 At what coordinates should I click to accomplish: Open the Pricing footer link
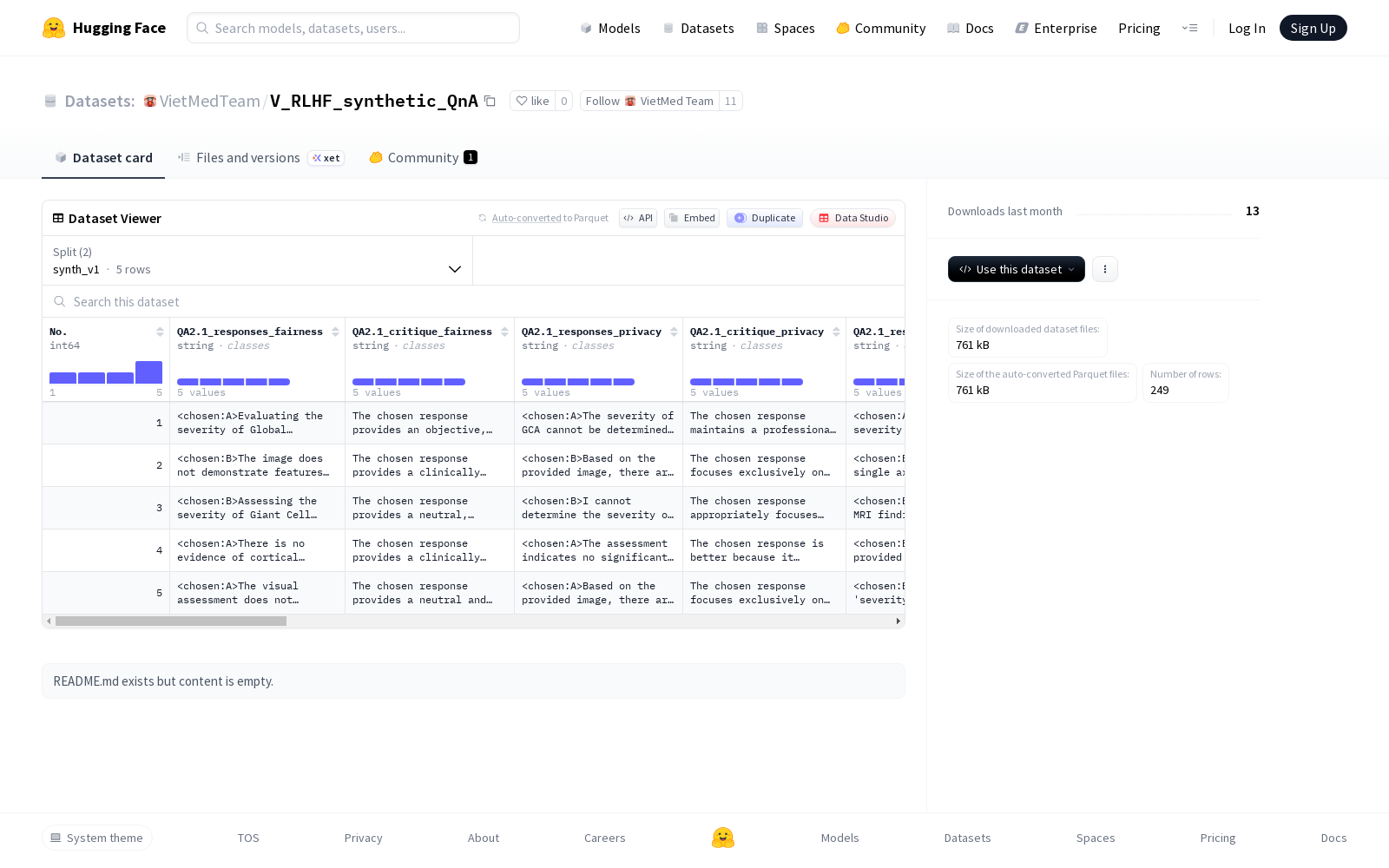coord(1218,838)
